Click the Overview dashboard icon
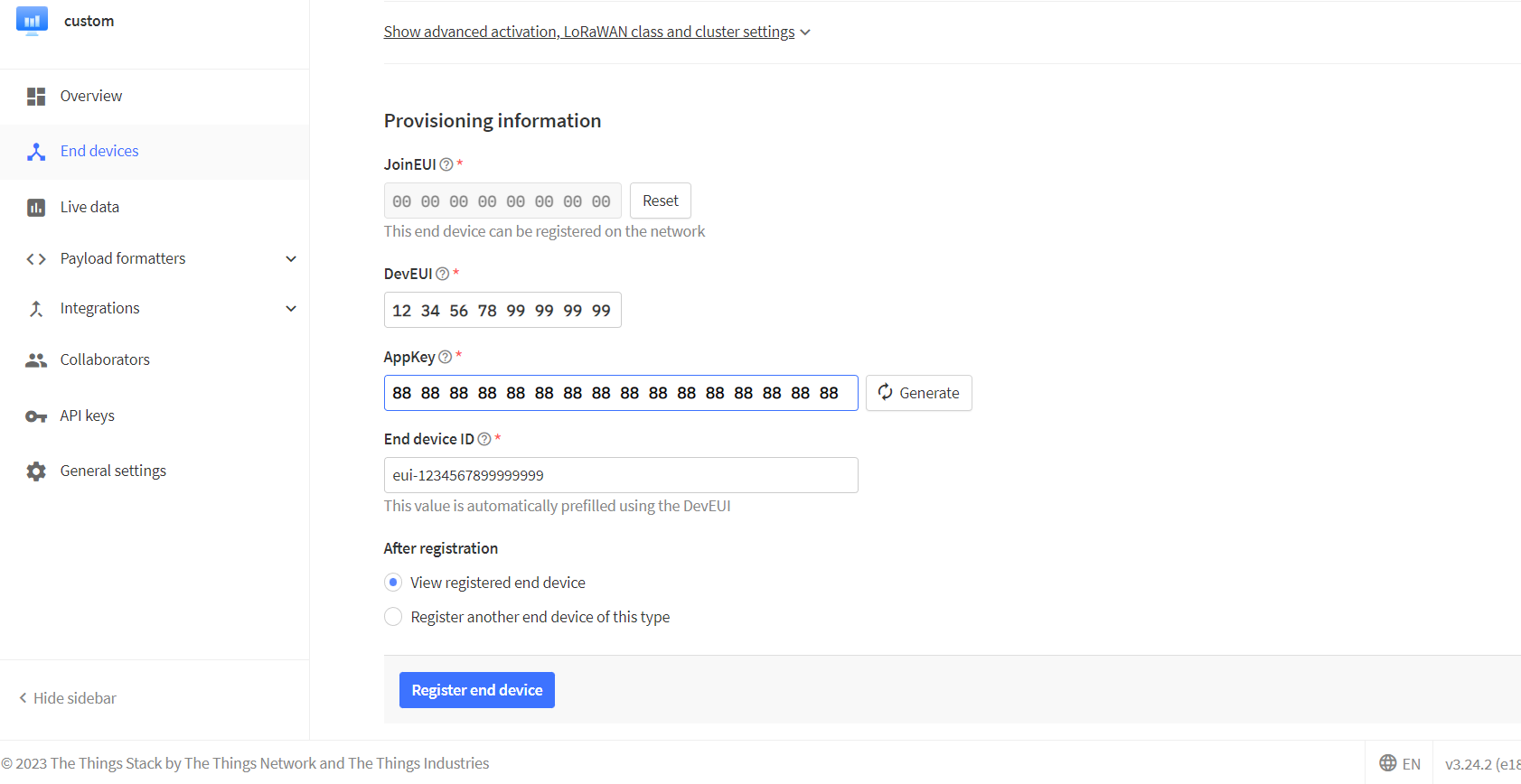1521x784 pixels. 36,97
